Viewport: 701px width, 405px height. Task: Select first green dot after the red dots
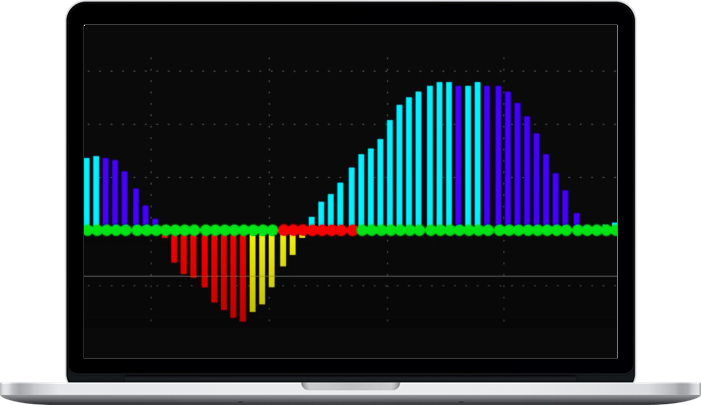point(362,230)
